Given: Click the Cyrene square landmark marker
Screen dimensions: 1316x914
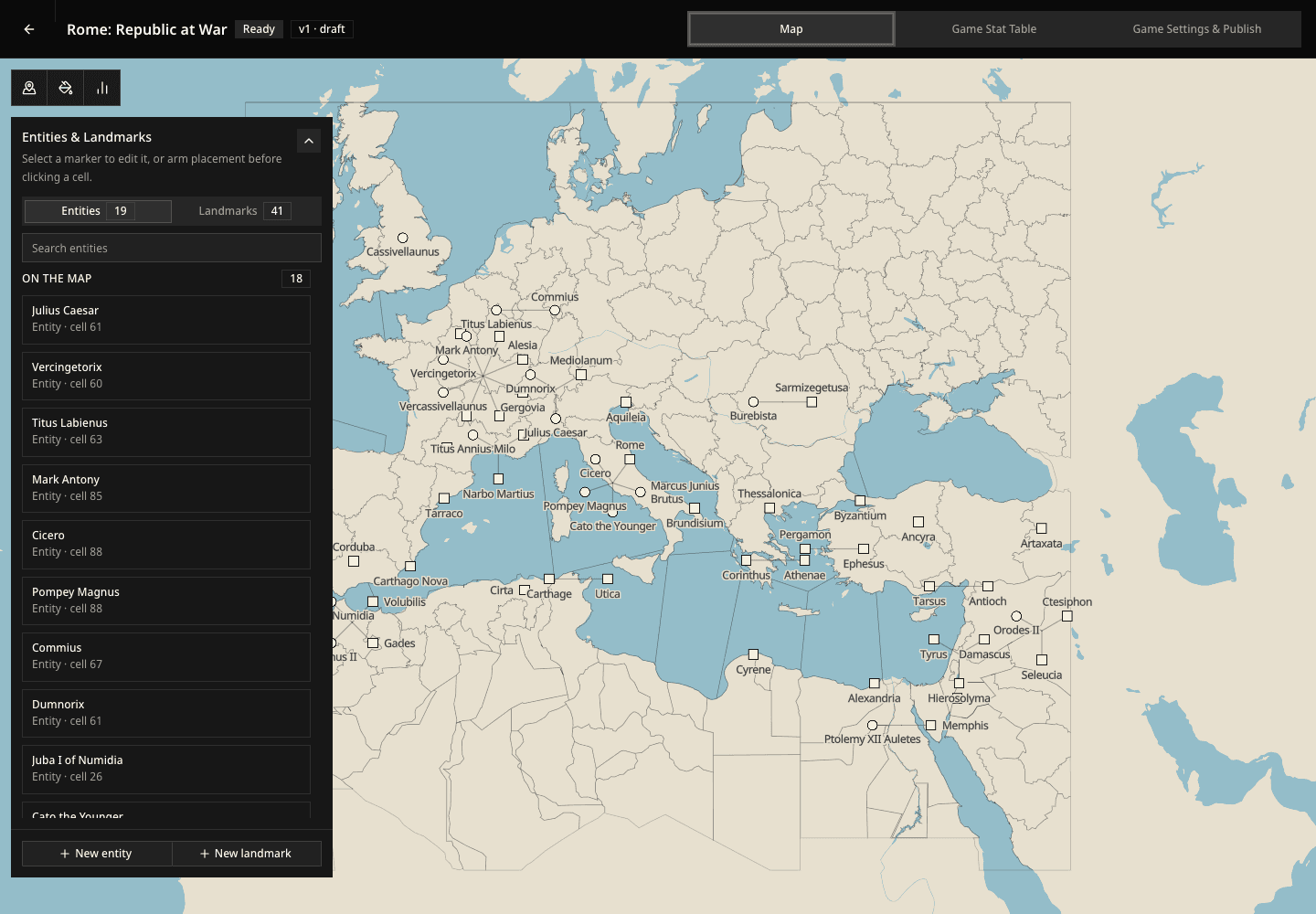Looking at the screenshot, I should pyautogui.click(x=753, y=654).
